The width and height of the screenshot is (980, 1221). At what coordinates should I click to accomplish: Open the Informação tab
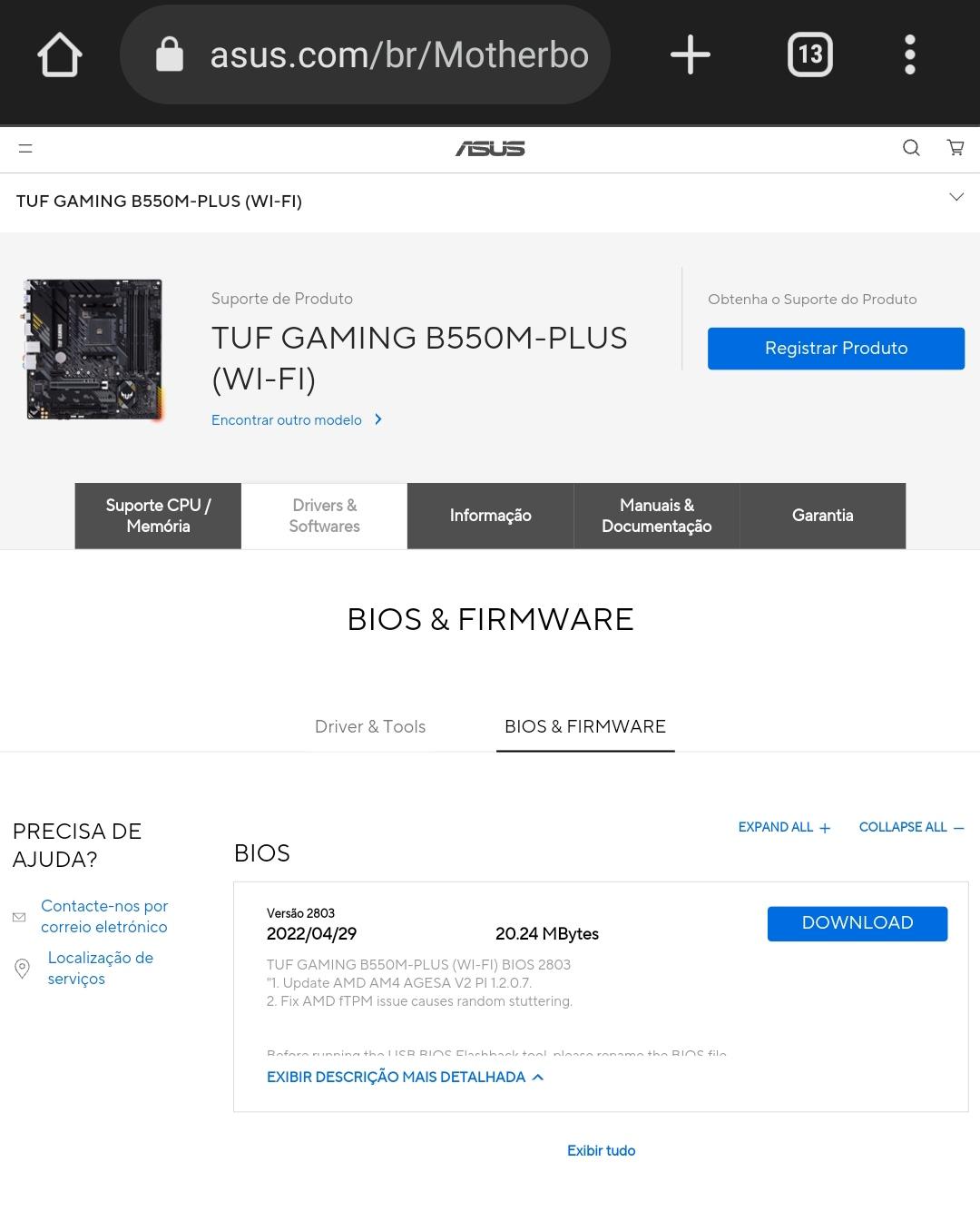point(490,516)
